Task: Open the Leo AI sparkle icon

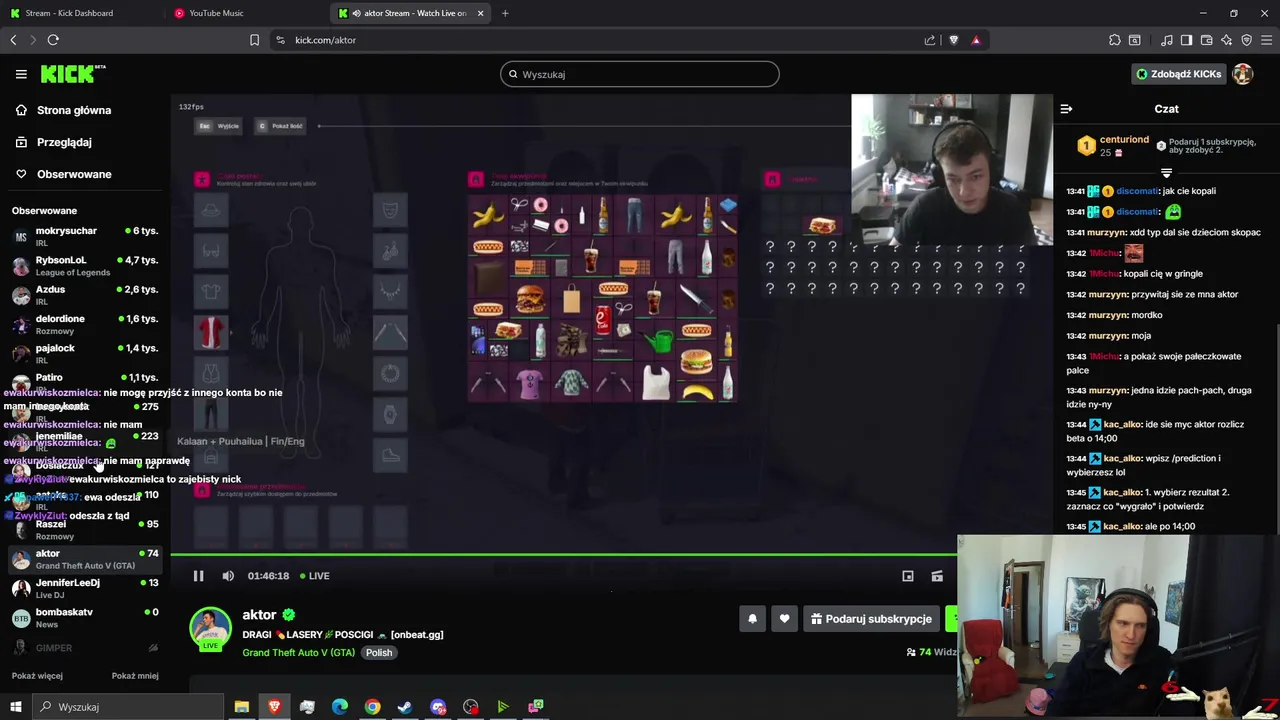Action: [1227, 40]
